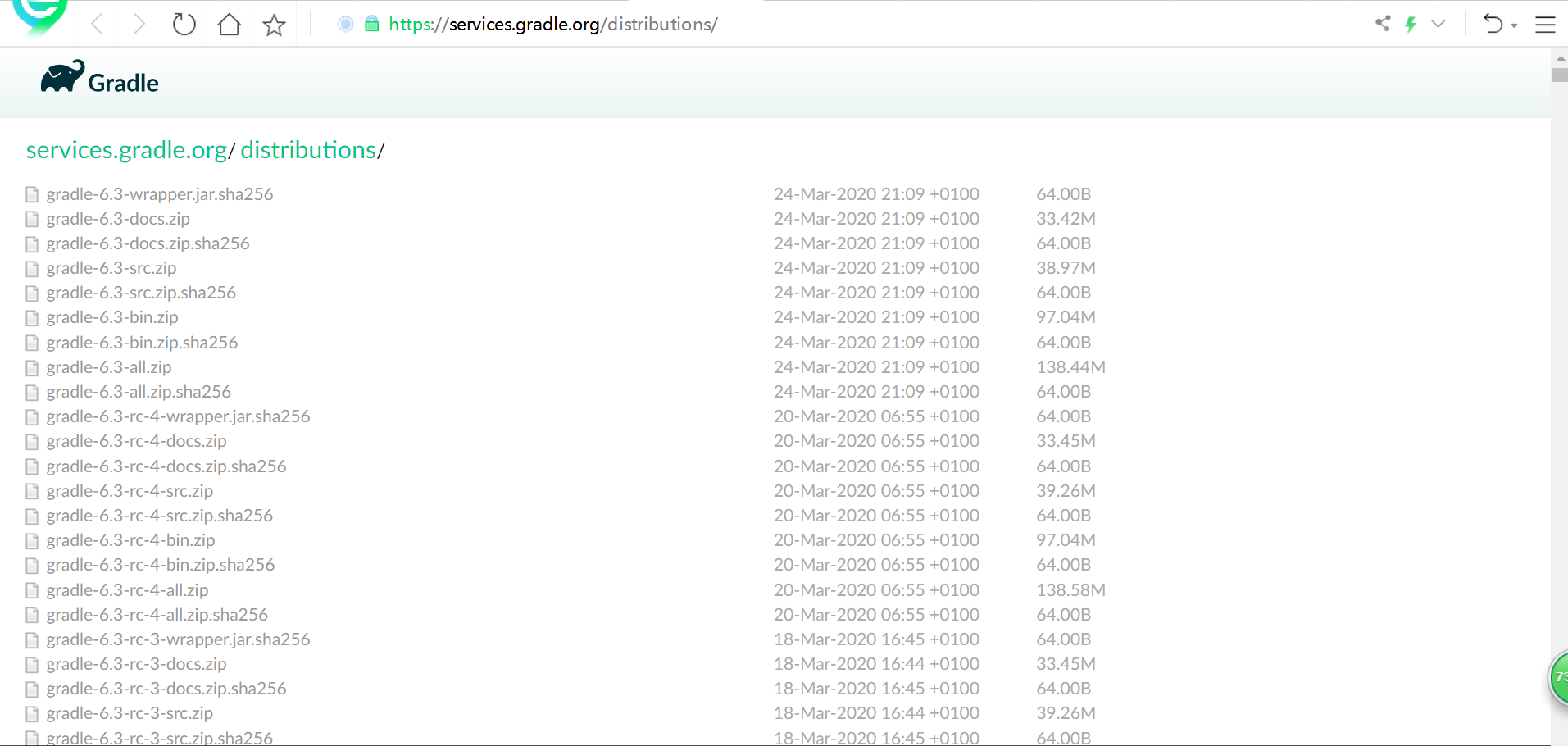Click the scrollbar up arrow
The width and height of the screenshot is (1568, 746).
click(x=1560, y=58)
